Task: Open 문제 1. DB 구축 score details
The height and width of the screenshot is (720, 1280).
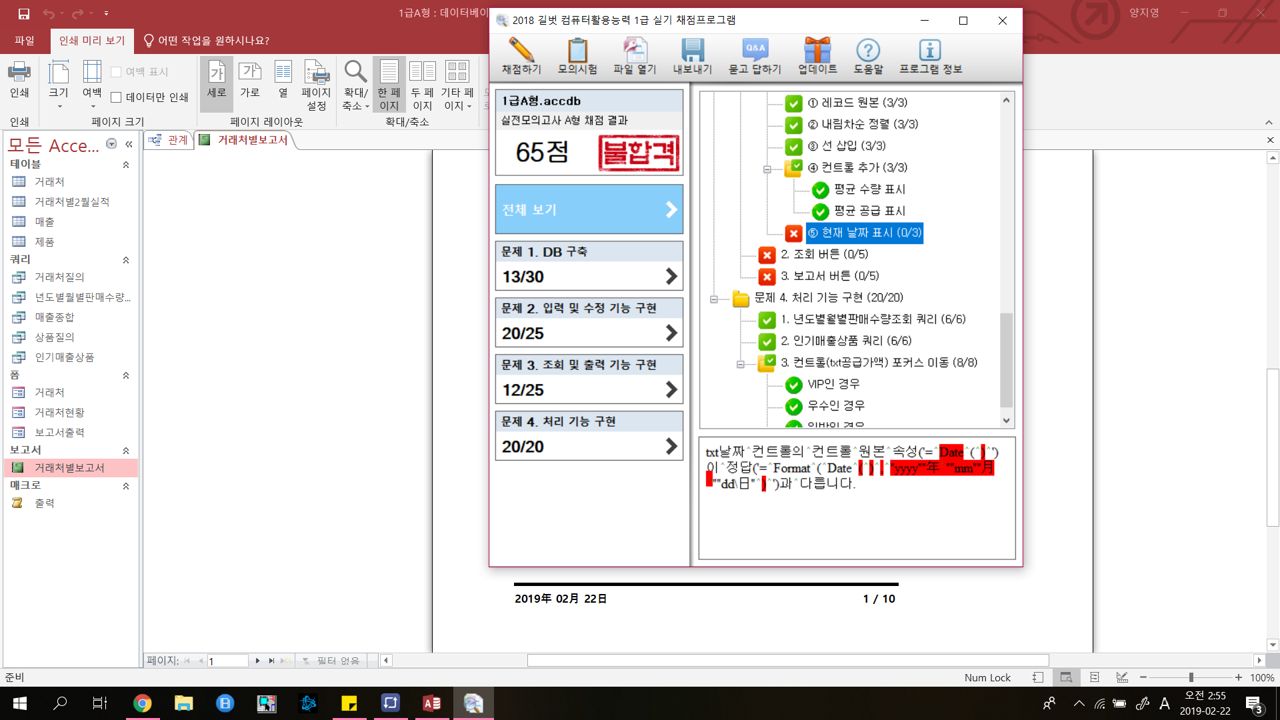Action: (589, 266)
